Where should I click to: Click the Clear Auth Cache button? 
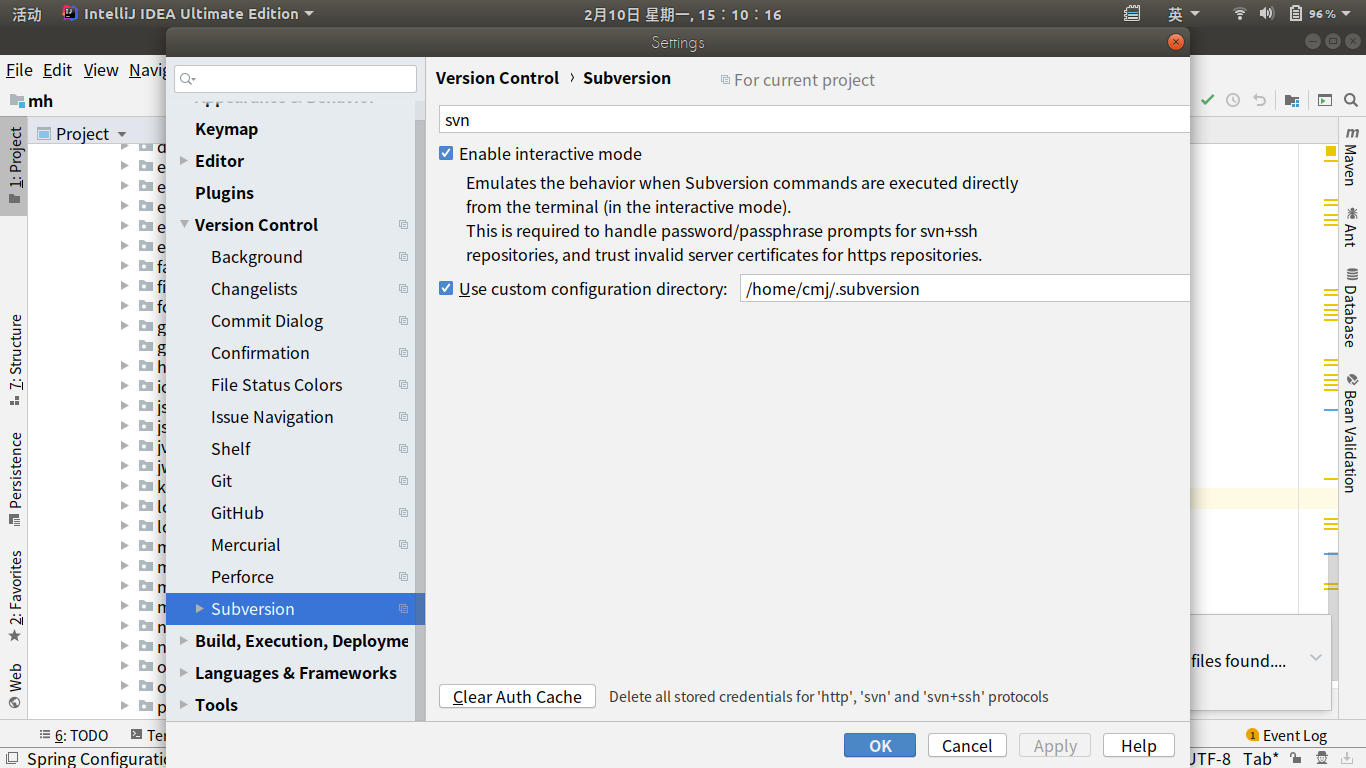tap(517, 696)
